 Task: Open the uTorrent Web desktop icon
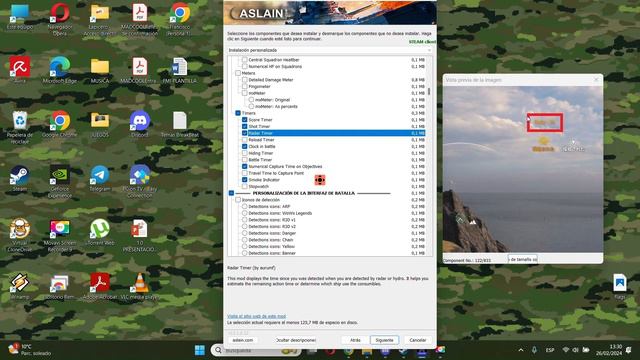(x=100, y=233)
